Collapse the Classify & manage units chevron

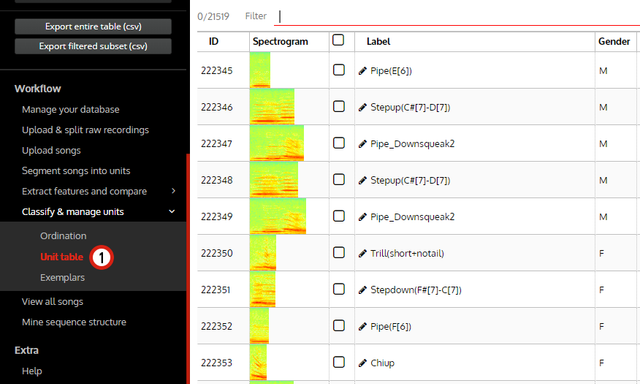coord(172,211)
